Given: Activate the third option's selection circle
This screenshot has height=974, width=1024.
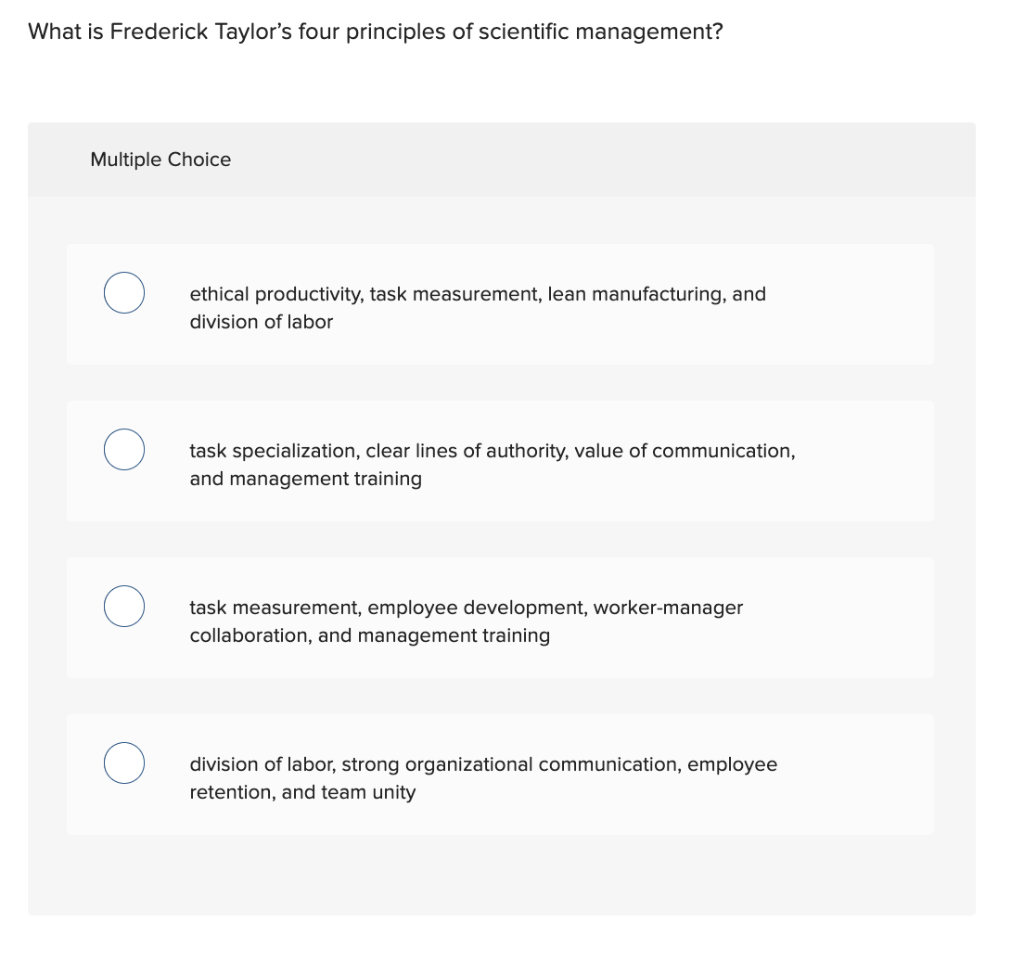Looking at the screenshot, I should pos(124,605).
